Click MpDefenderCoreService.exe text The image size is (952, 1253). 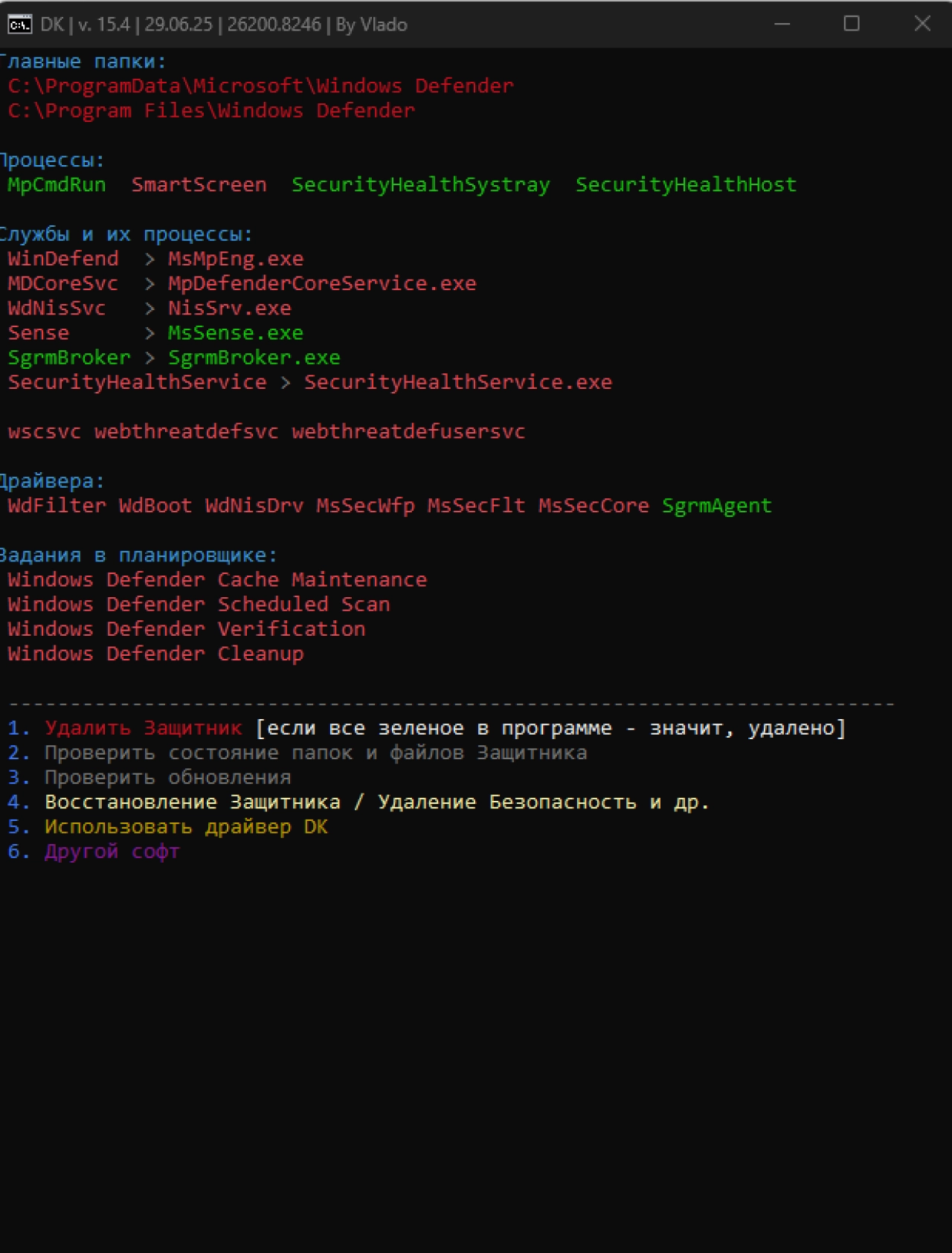pyautogui.click(x=322, y=283)
